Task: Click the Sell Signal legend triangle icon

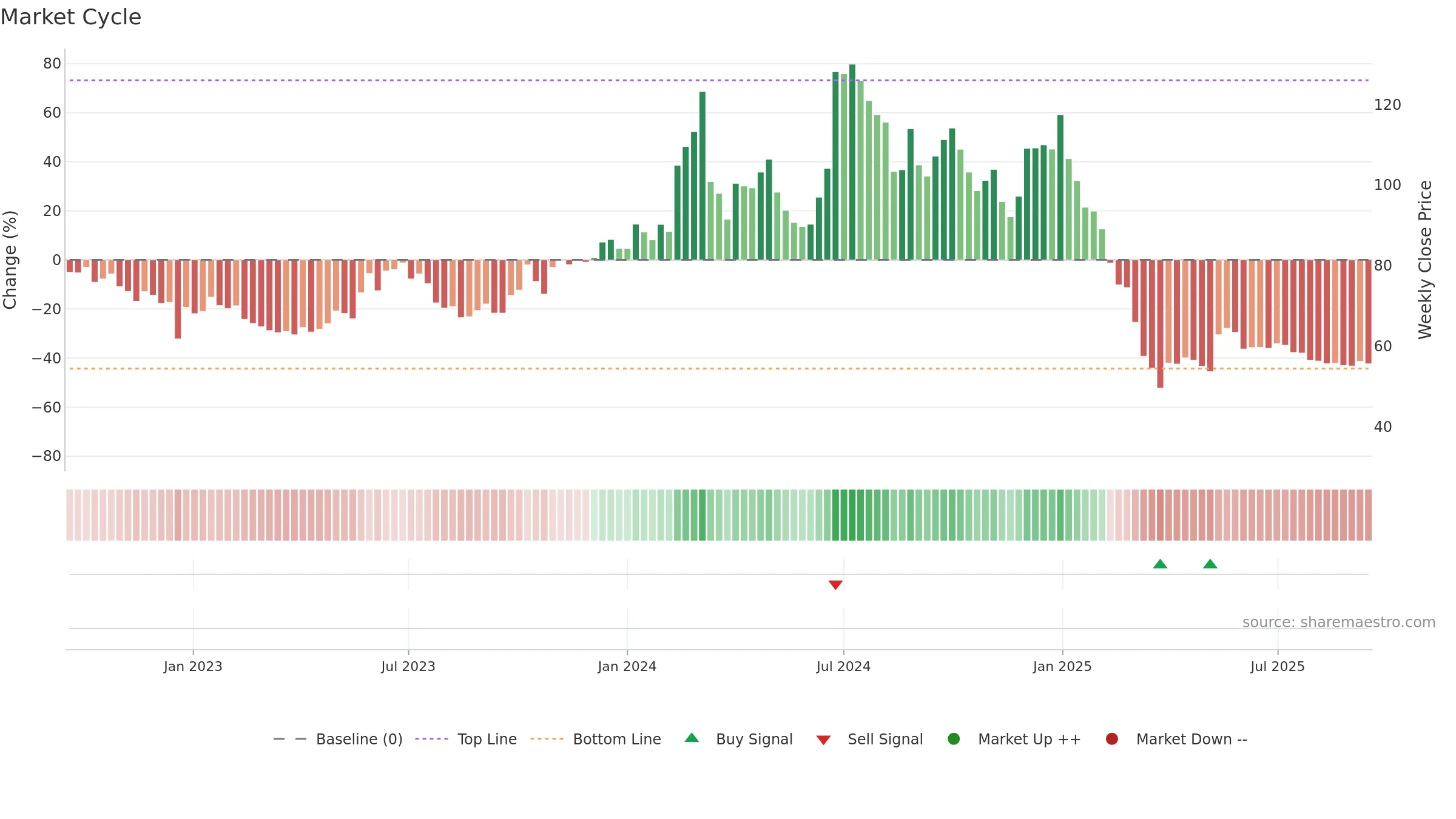Action: (x=823, y=740)
